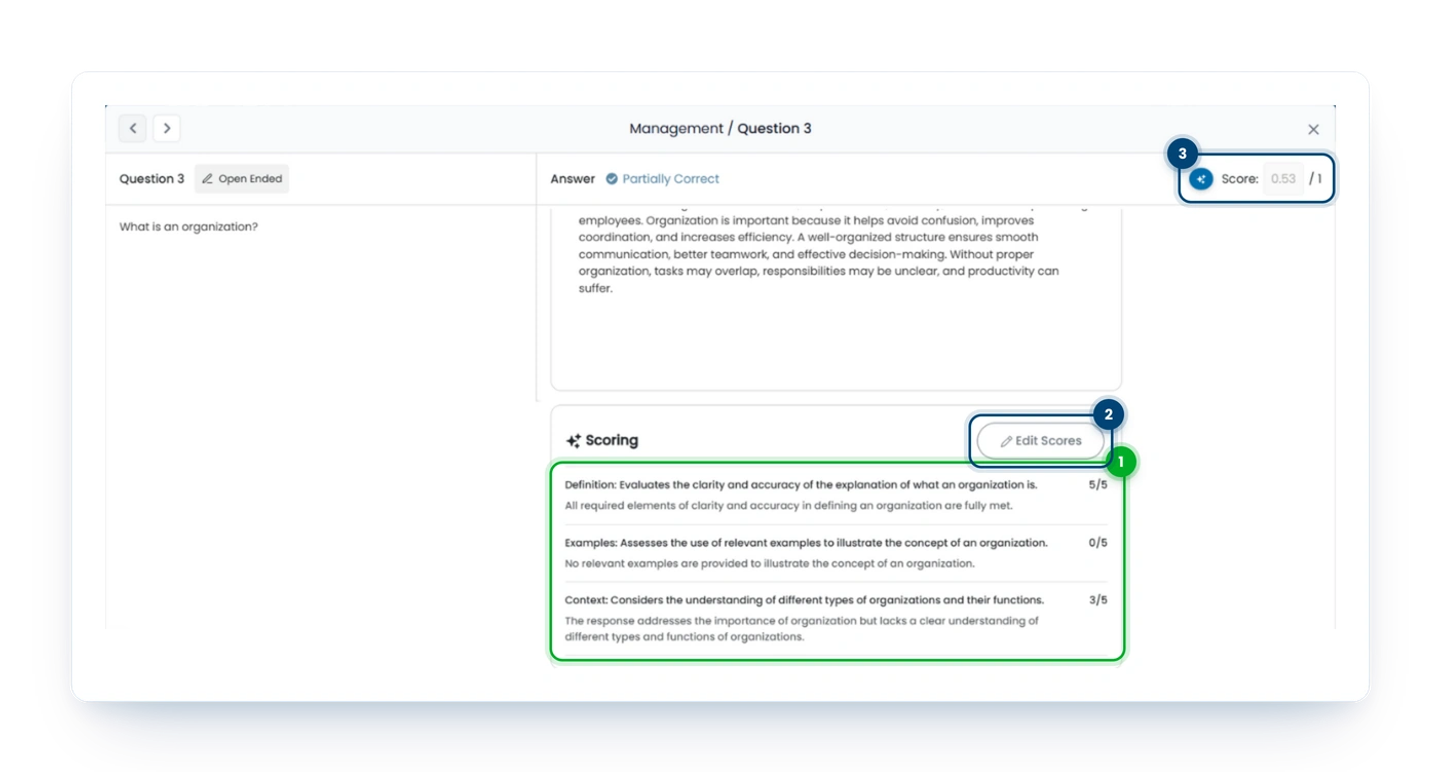Click the Scoring section heading
Screen dimensions: 1440x772
[612, 441]
